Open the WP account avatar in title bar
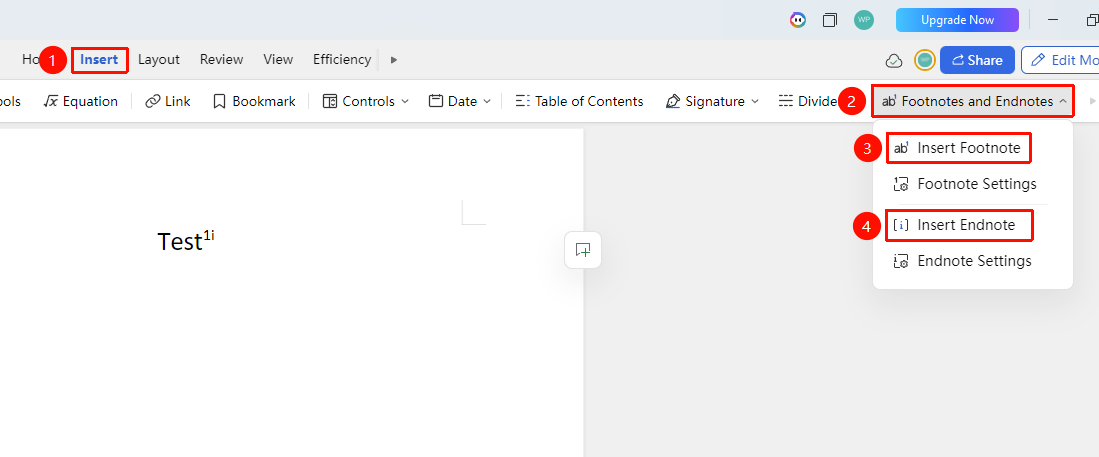1099x457 pixels. [864, 20]
